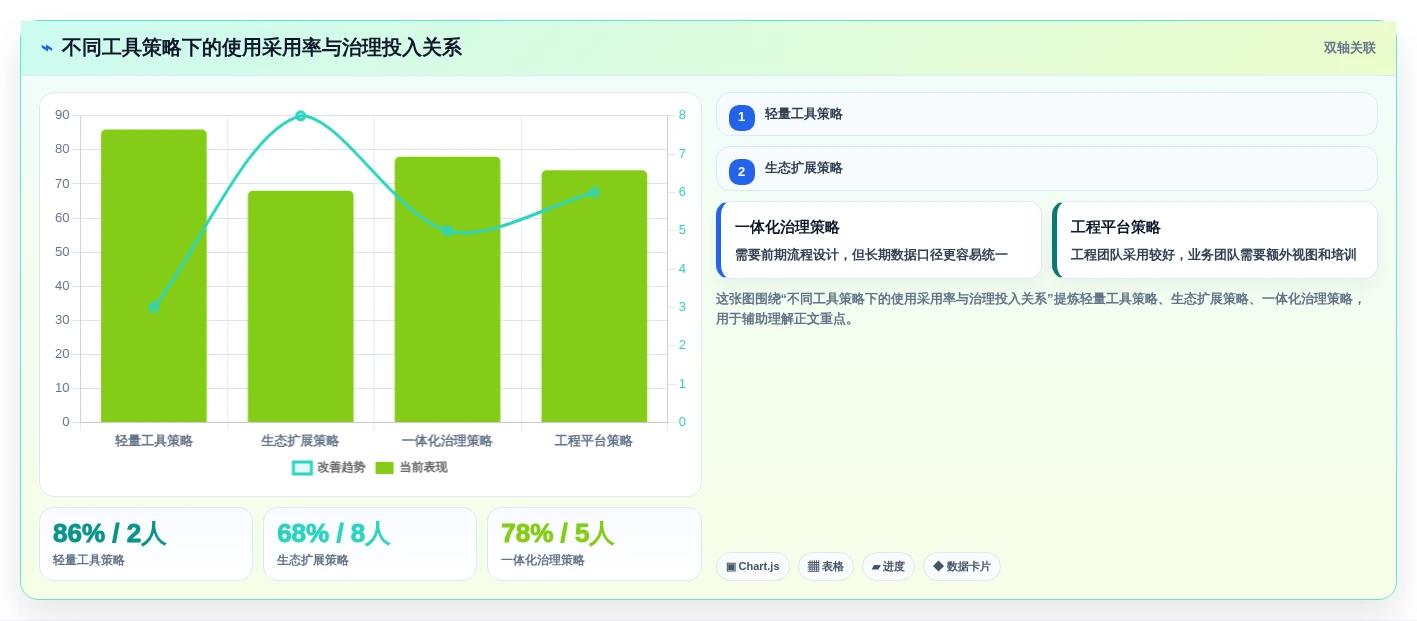
Task: Click the 数据卡片 tag chip
Action: (x=962, y=567)
